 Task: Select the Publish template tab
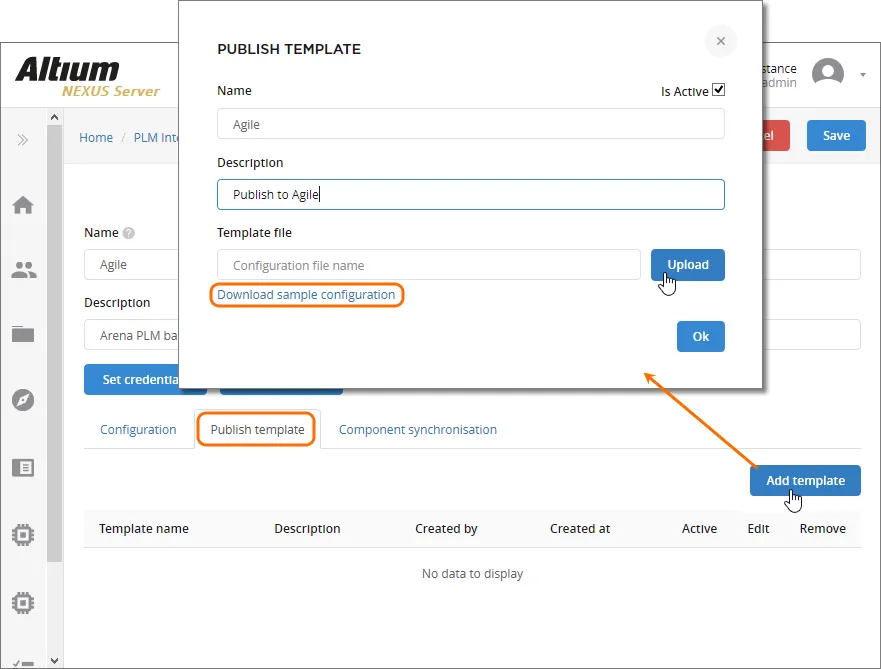257,430
